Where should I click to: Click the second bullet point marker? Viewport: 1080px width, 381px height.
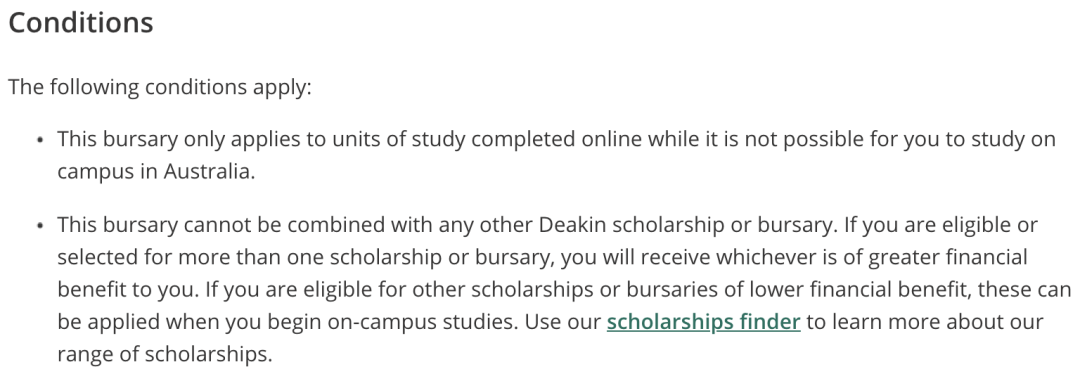coord(40,226)
